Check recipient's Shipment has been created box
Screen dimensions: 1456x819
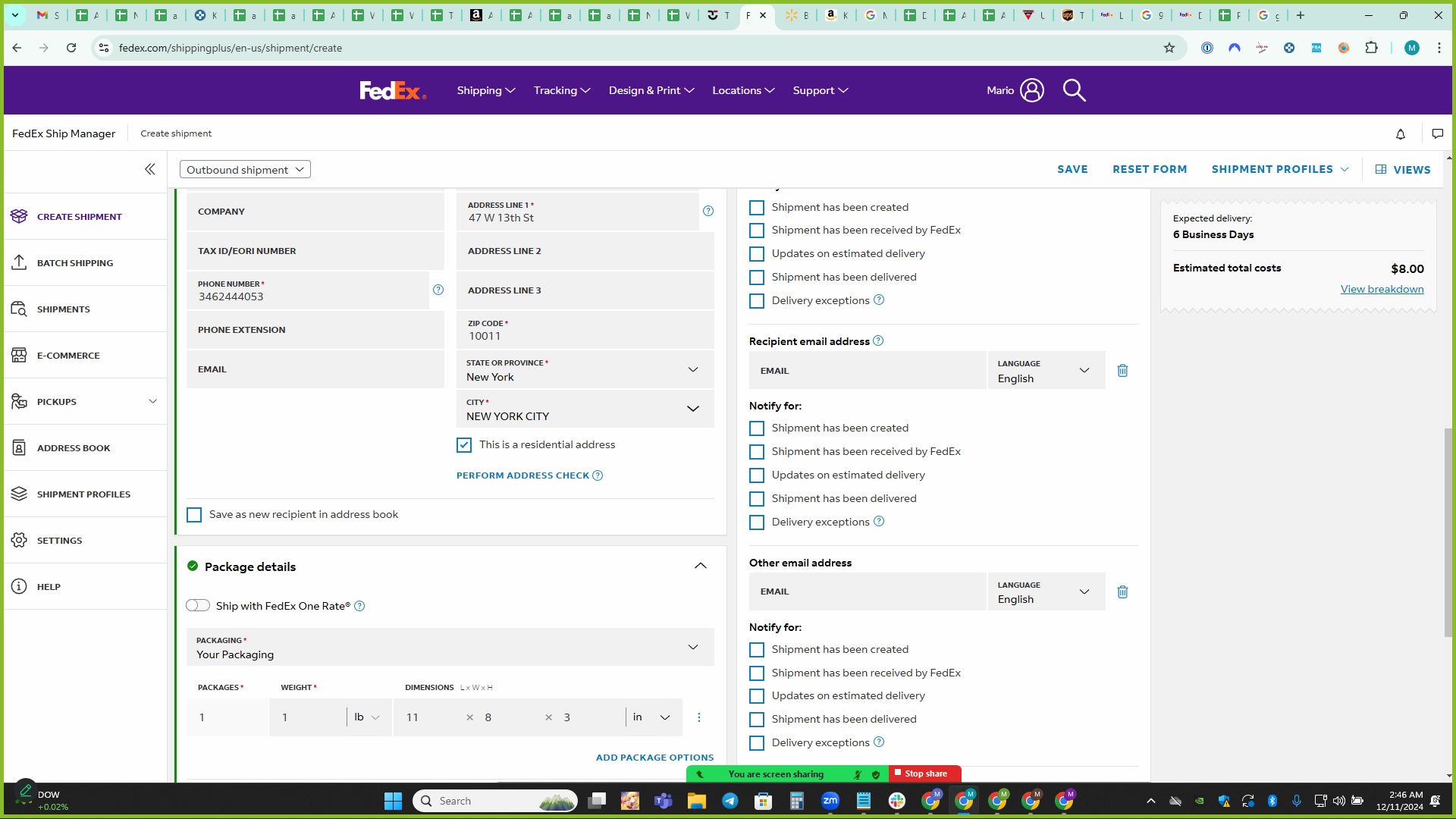point(757,428)
